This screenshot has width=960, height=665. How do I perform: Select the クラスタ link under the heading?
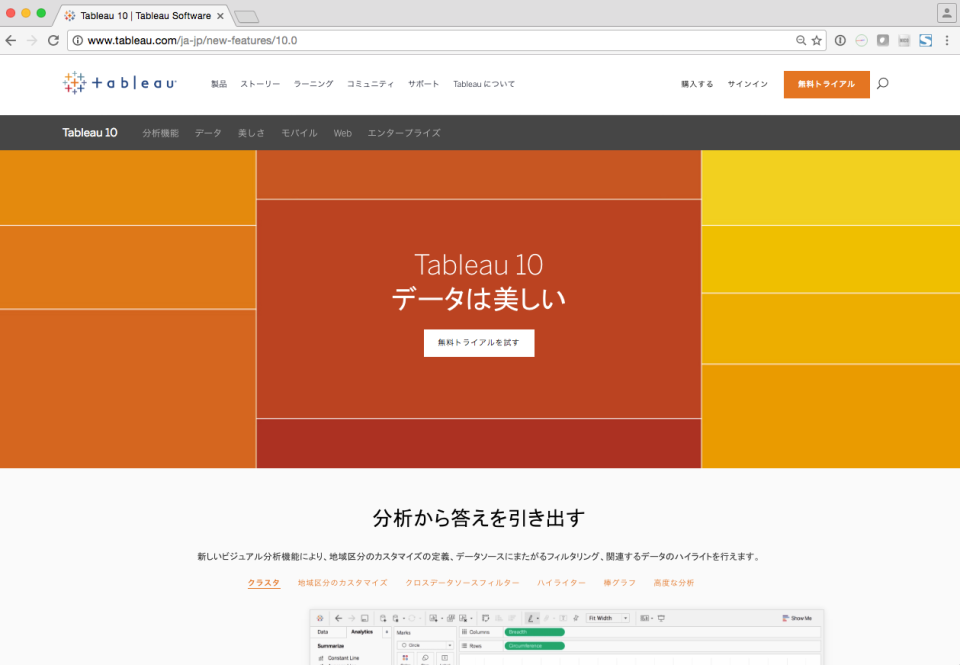click(263, 582)
